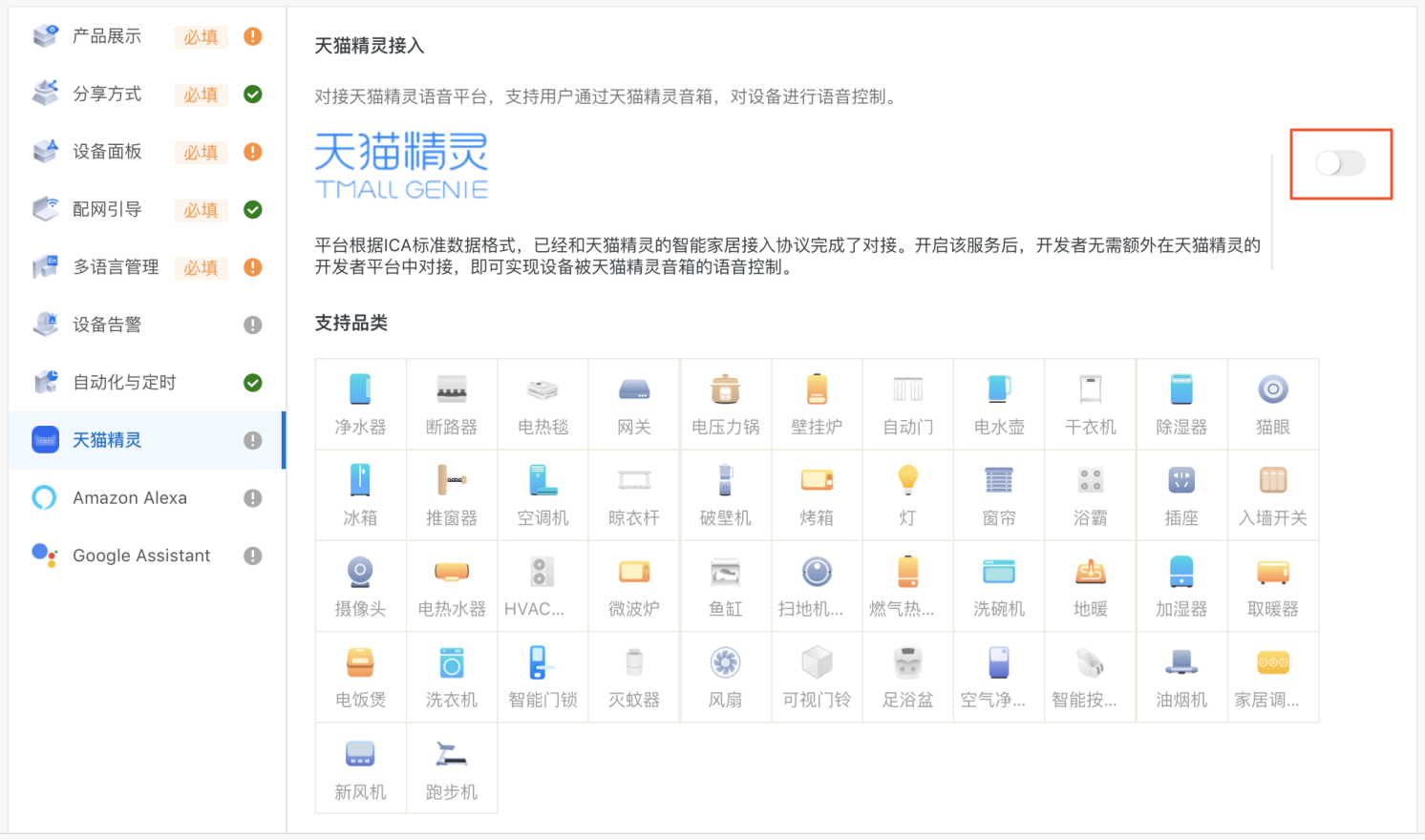Select the 除湿器 icon
The height and width of the screenshot is (840, 1425).
click(x=1181, y=389)
